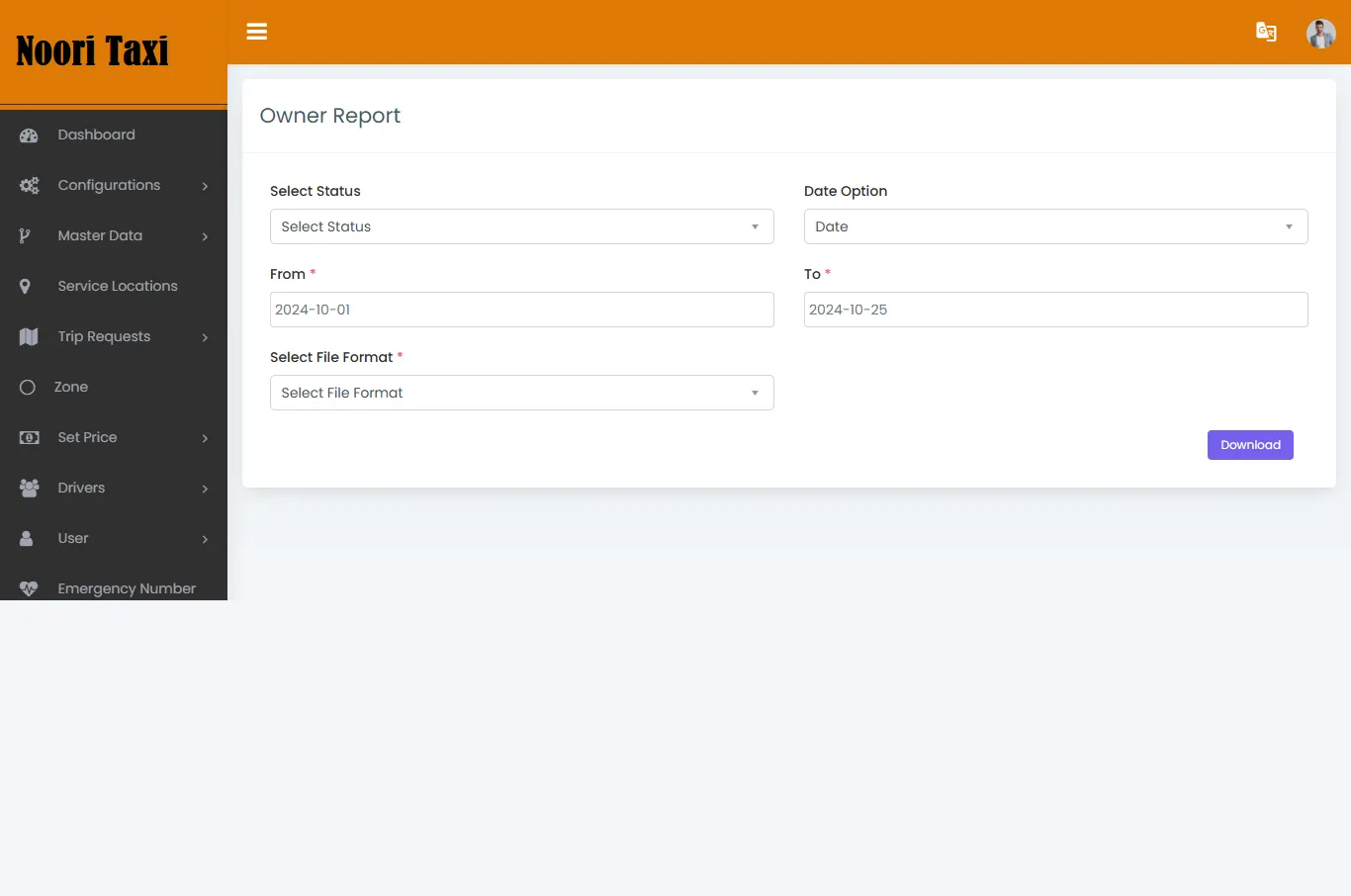Click the Emergency Number heart icon
This screenshot has width=1351, height=896.
point(28,587)
